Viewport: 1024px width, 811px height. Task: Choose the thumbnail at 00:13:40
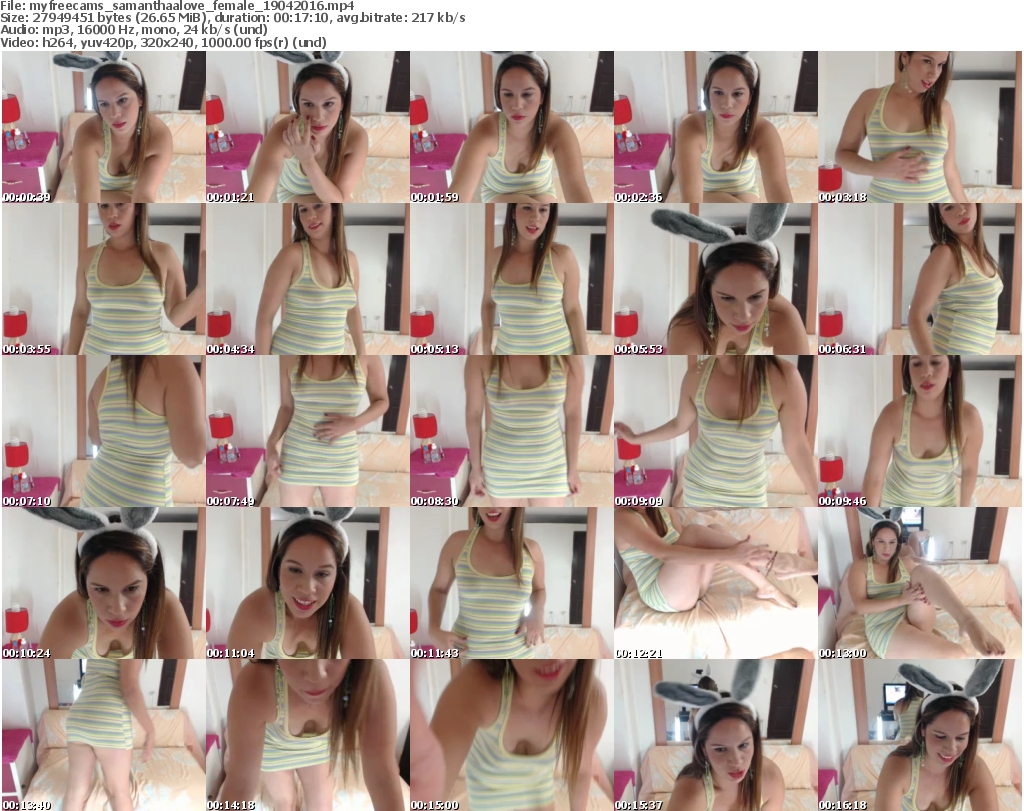(x=103, y=735)
